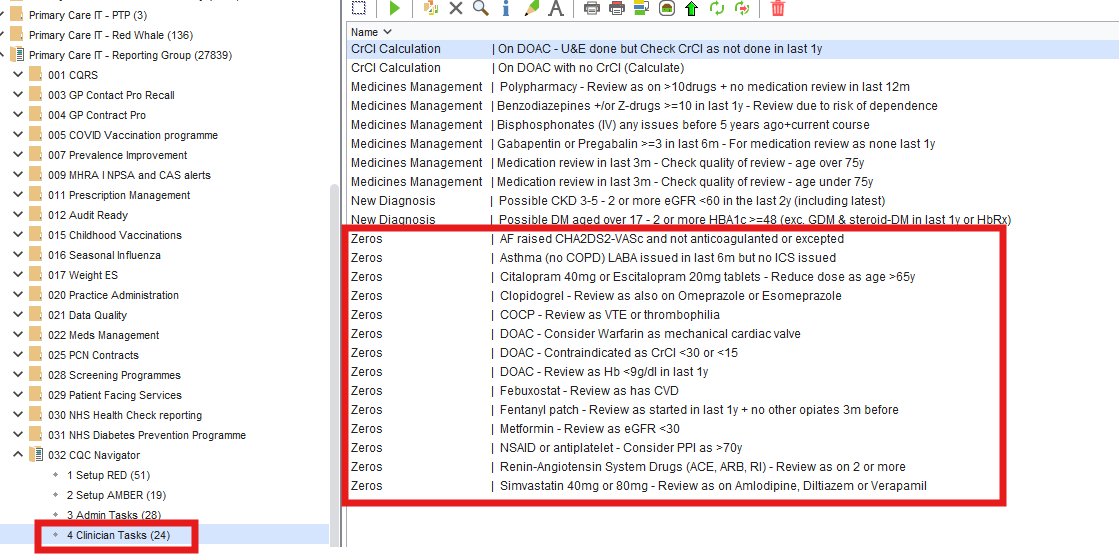Select 1 Setup RED tree item
Viewport: 1119px width, 555px height.
click(x=108, y=475)
